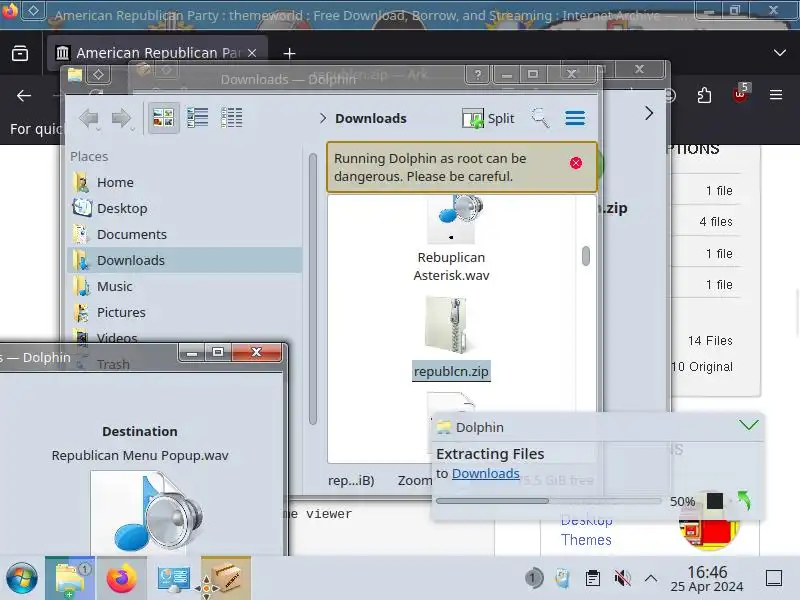The width and height of the screenshot is (800, 600).
Task: Open Music in Places panel
Action: tap(185, 286)
